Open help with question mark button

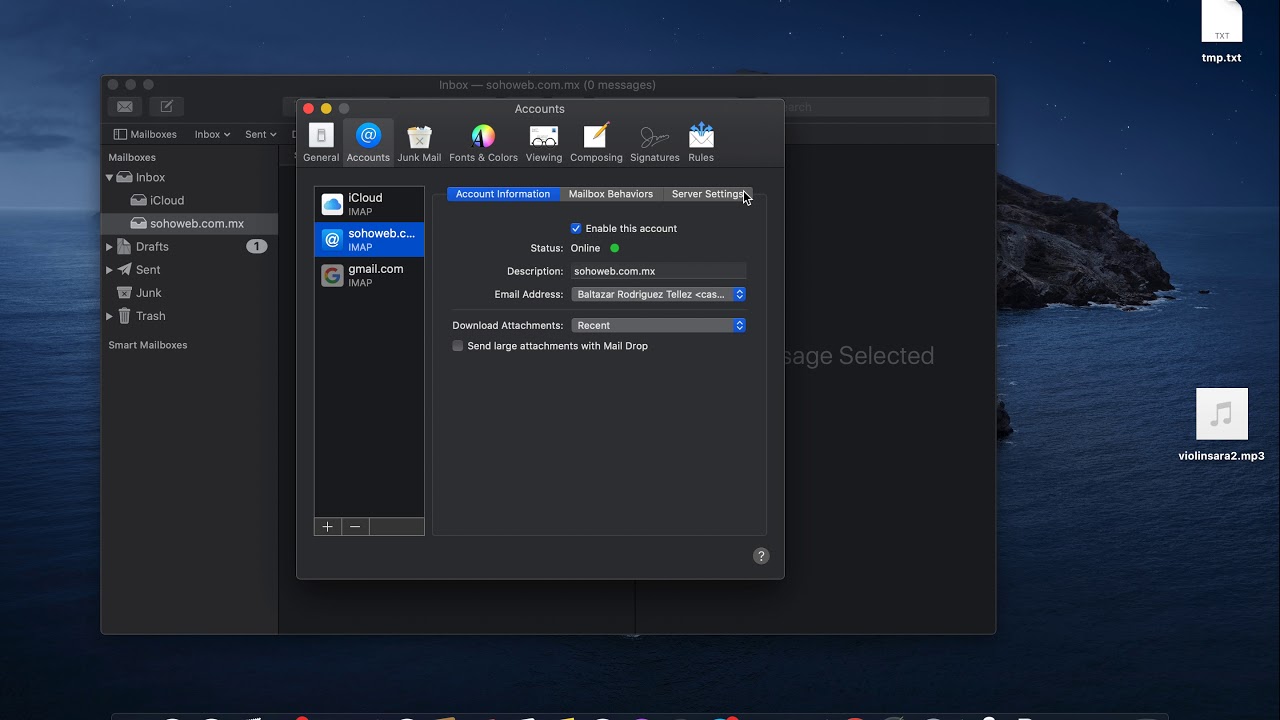tap(761, 556)
